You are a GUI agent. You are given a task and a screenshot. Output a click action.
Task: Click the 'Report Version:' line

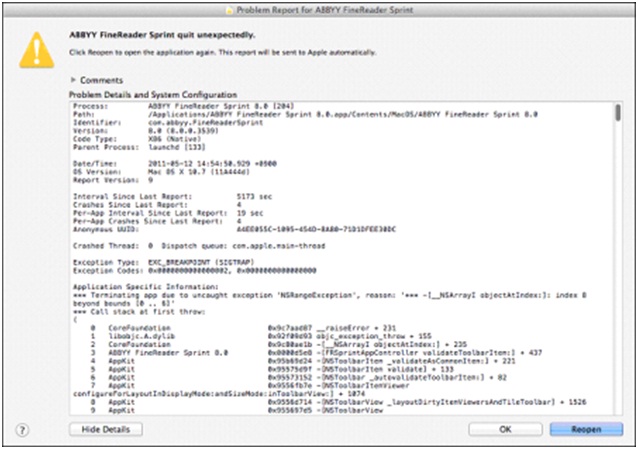tap(113, 180)
